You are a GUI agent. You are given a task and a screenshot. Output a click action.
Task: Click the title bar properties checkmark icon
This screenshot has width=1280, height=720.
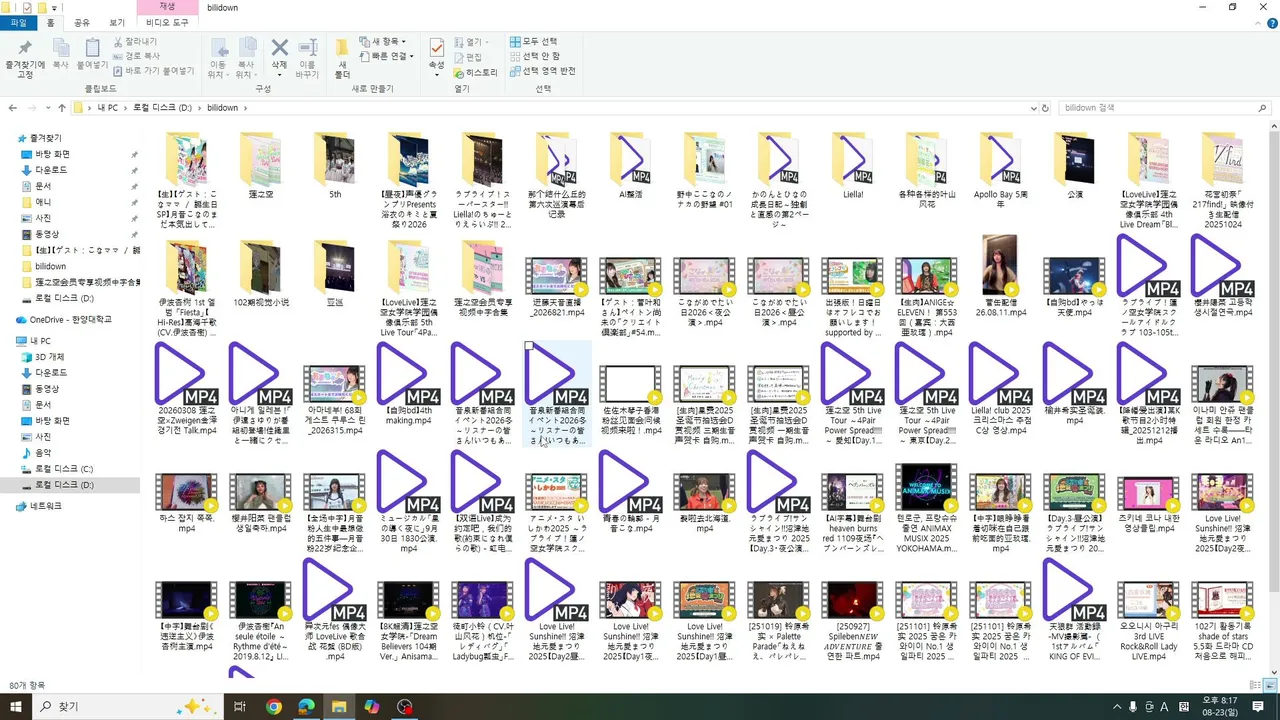tap(26, 7)
